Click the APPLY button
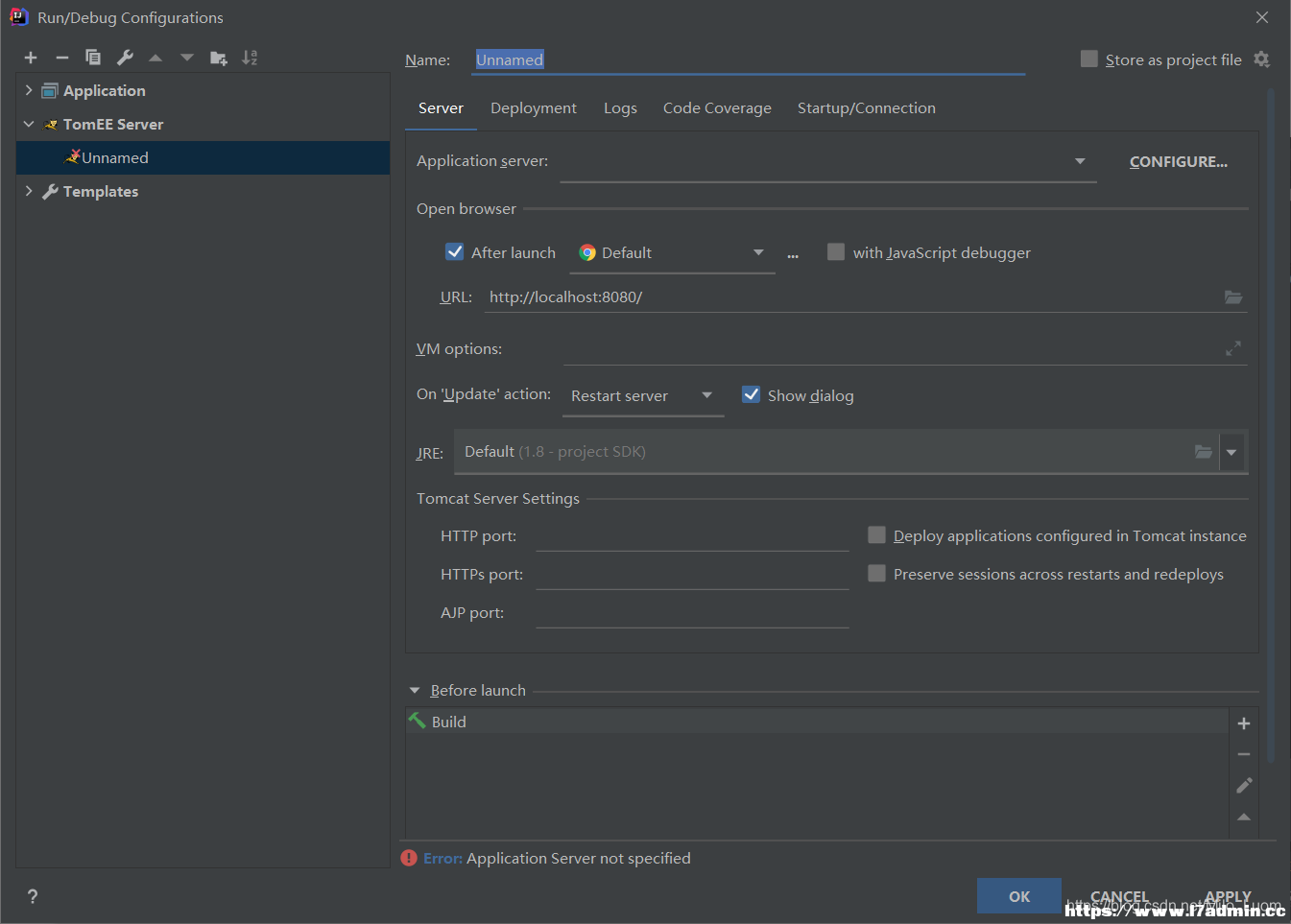This screenshot has height=924, width=1291. 1228,896
